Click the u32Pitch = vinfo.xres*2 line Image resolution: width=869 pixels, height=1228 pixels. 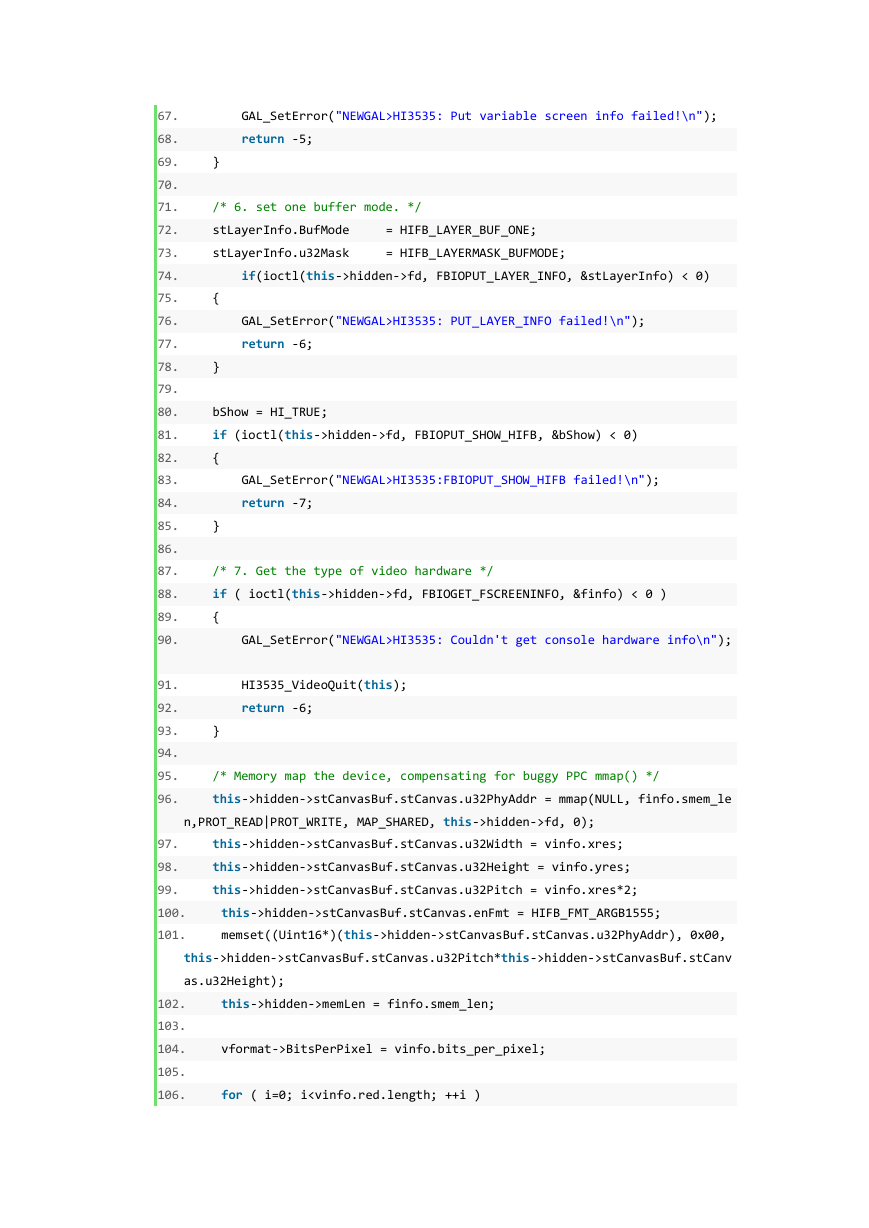pos(425,890)
